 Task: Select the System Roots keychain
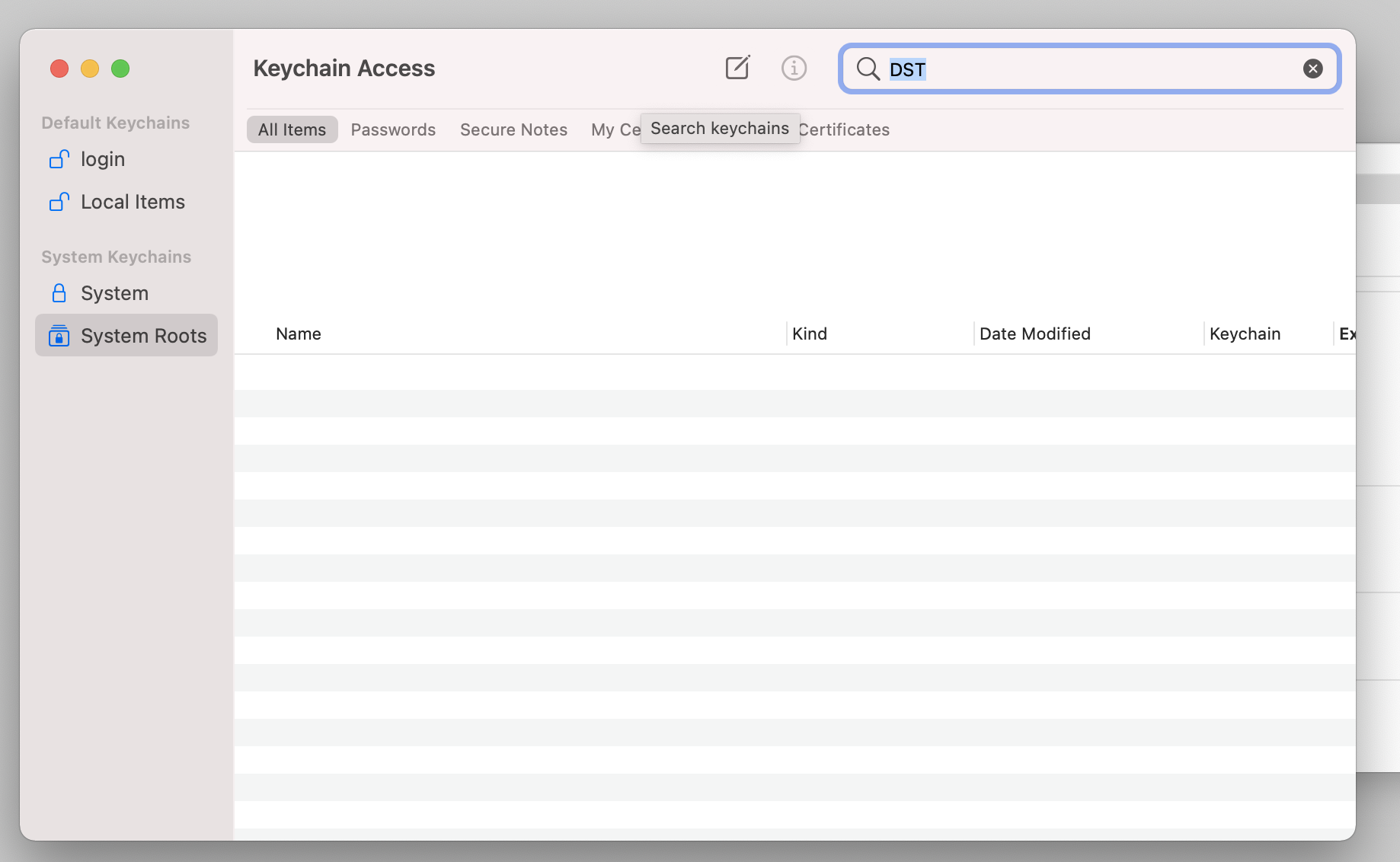[126, 336]
